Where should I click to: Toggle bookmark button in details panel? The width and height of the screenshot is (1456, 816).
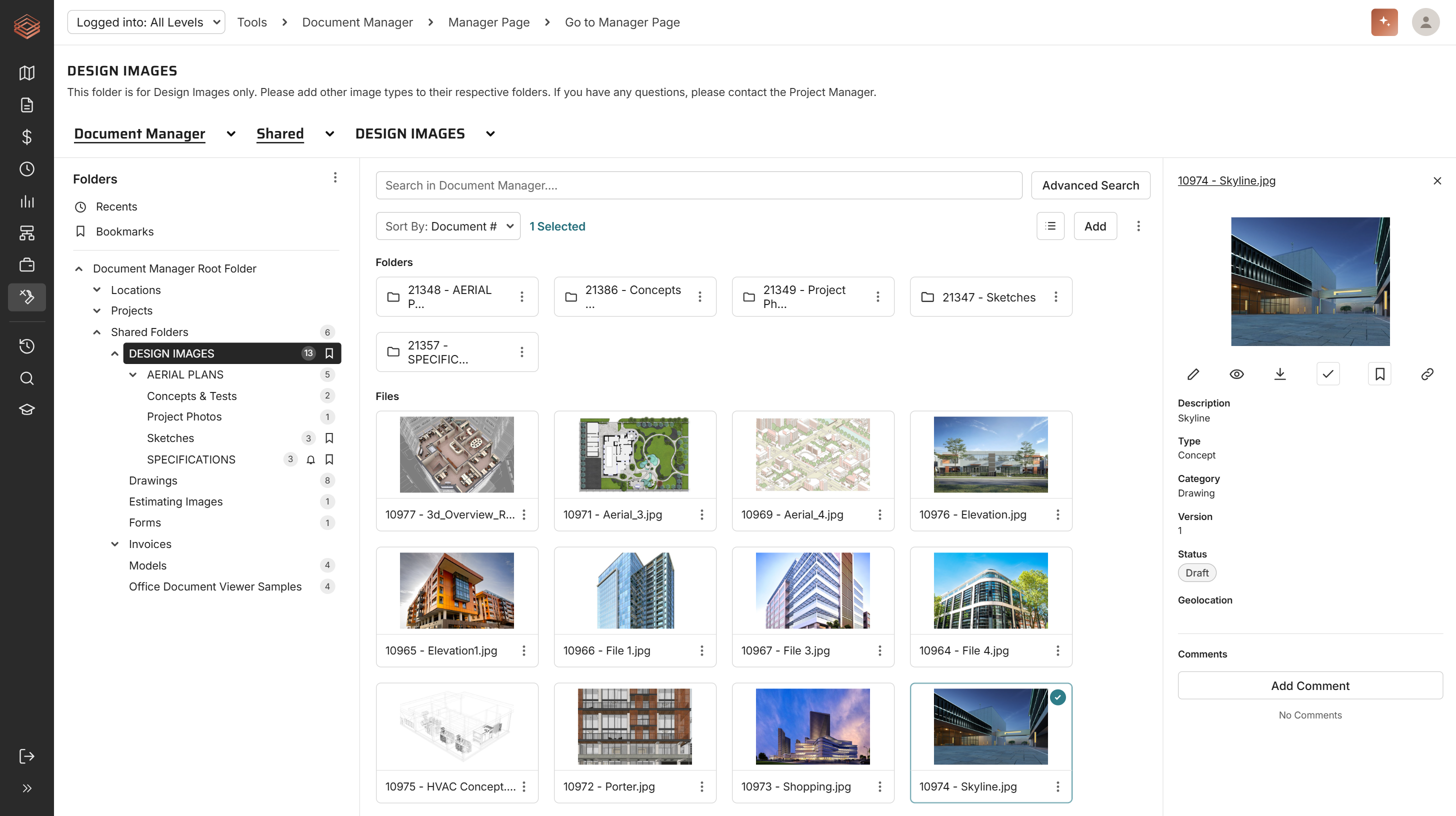[1379, 374]
